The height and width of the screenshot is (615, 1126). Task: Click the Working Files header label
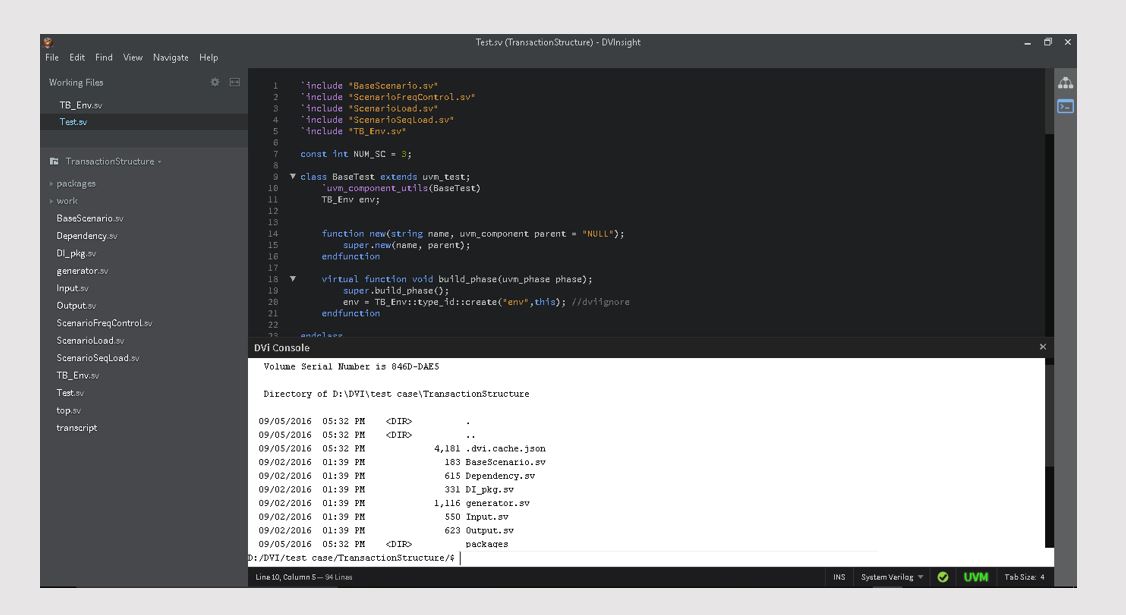coord(75,83)
